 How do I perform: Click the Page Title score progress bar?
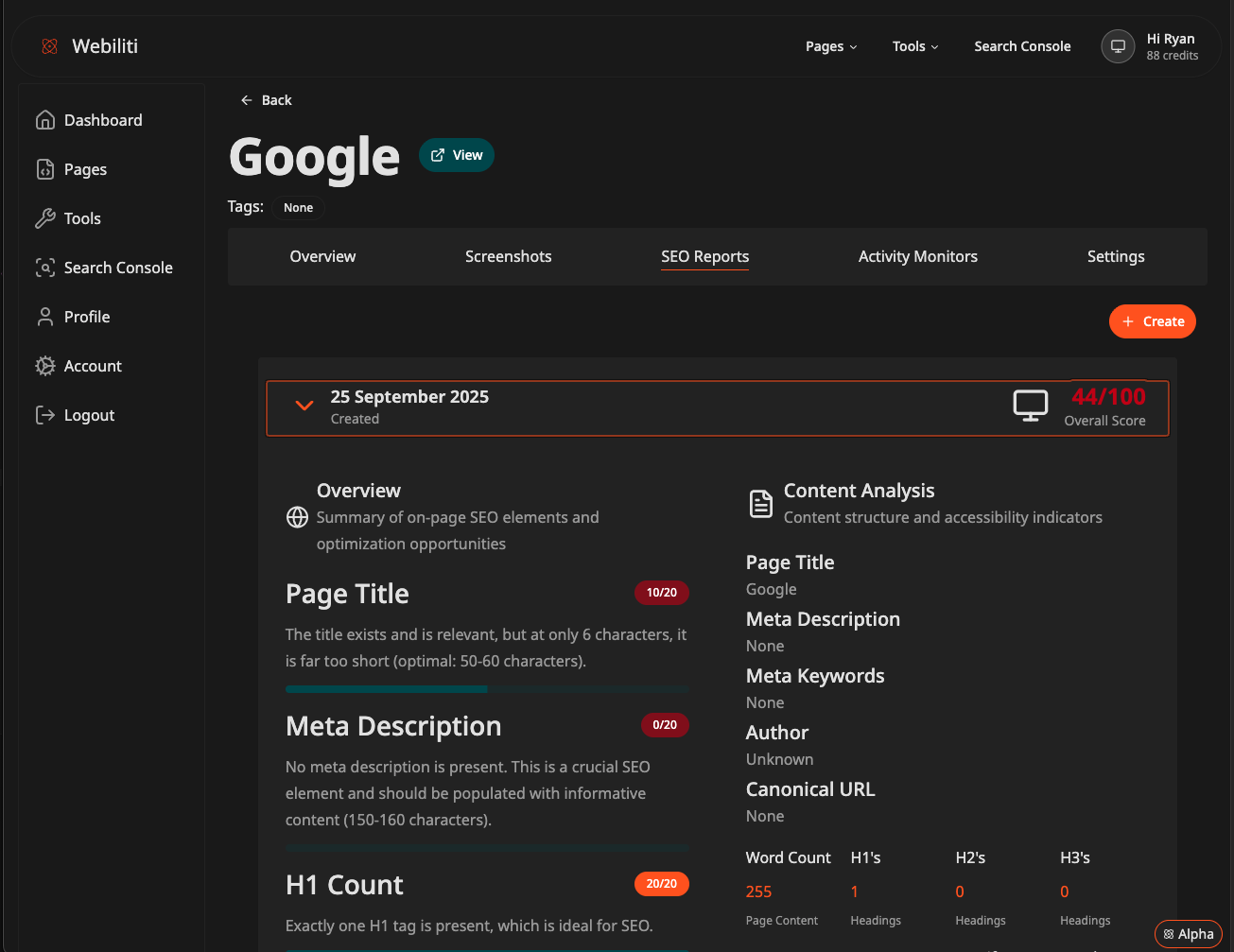click(x=486, y=689)
